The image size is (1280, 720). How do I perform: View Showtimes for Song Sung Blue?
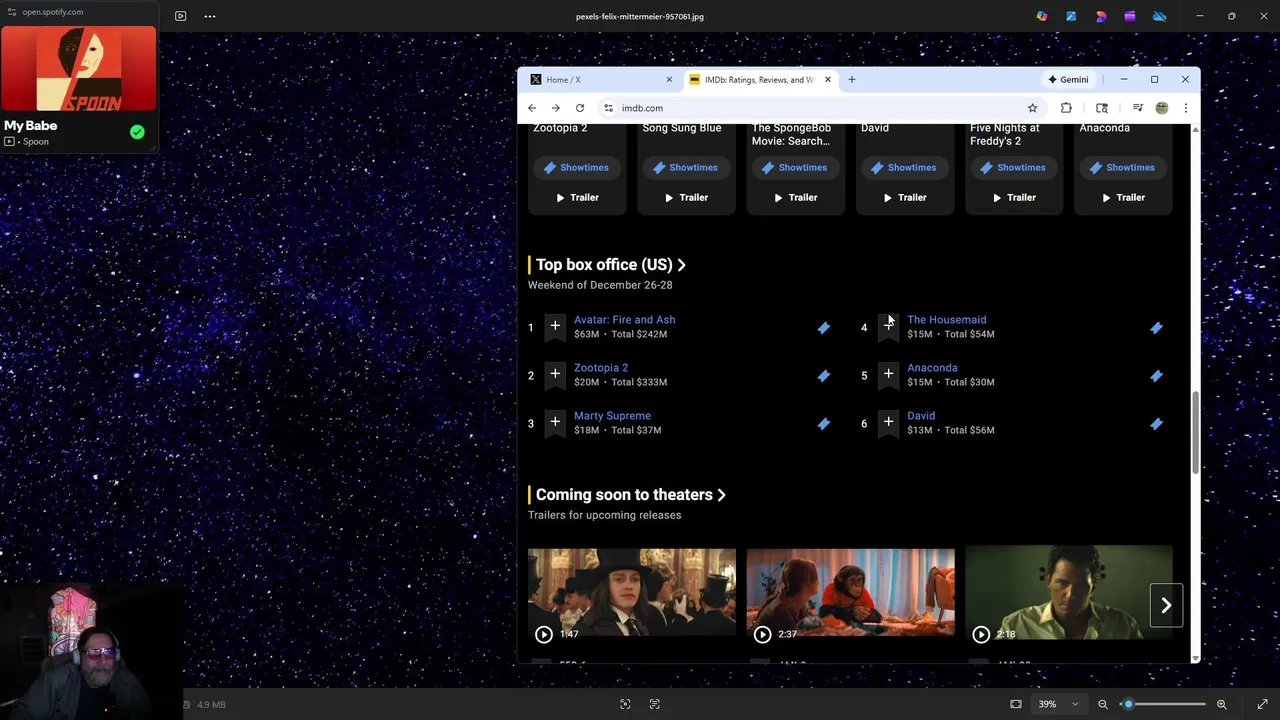point(685,168)
